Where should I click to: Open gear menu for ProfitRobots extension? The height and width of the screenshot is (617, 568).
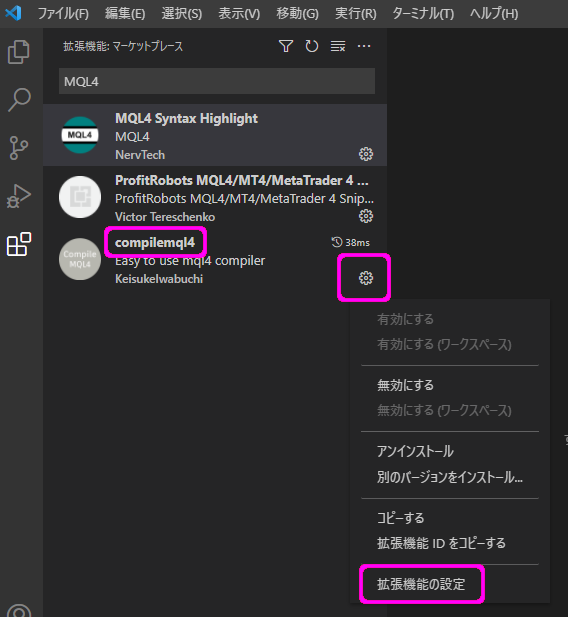(366, 216)
